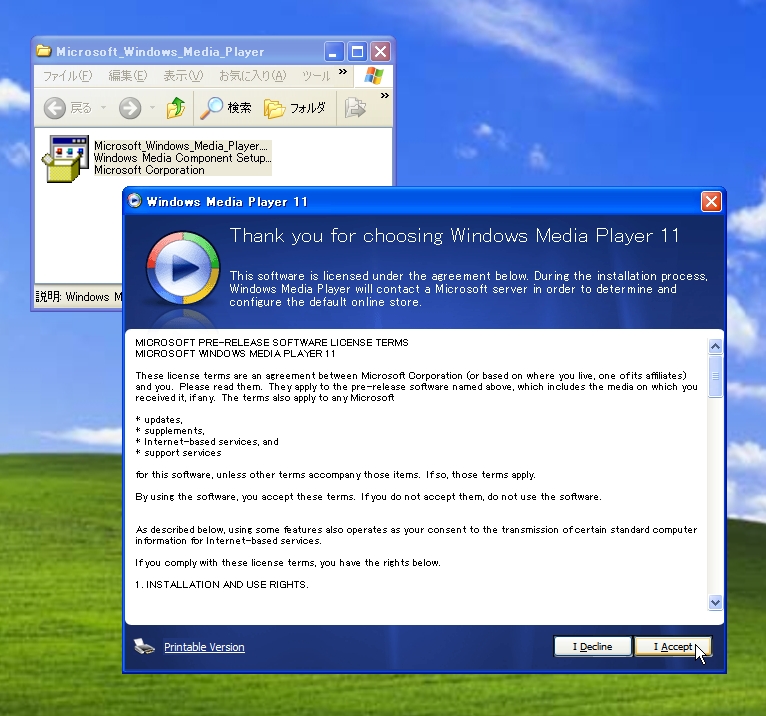This screenshot has height=716, width=766.
Task: Click the Media Player title bar icon
Action: point(134,201)
